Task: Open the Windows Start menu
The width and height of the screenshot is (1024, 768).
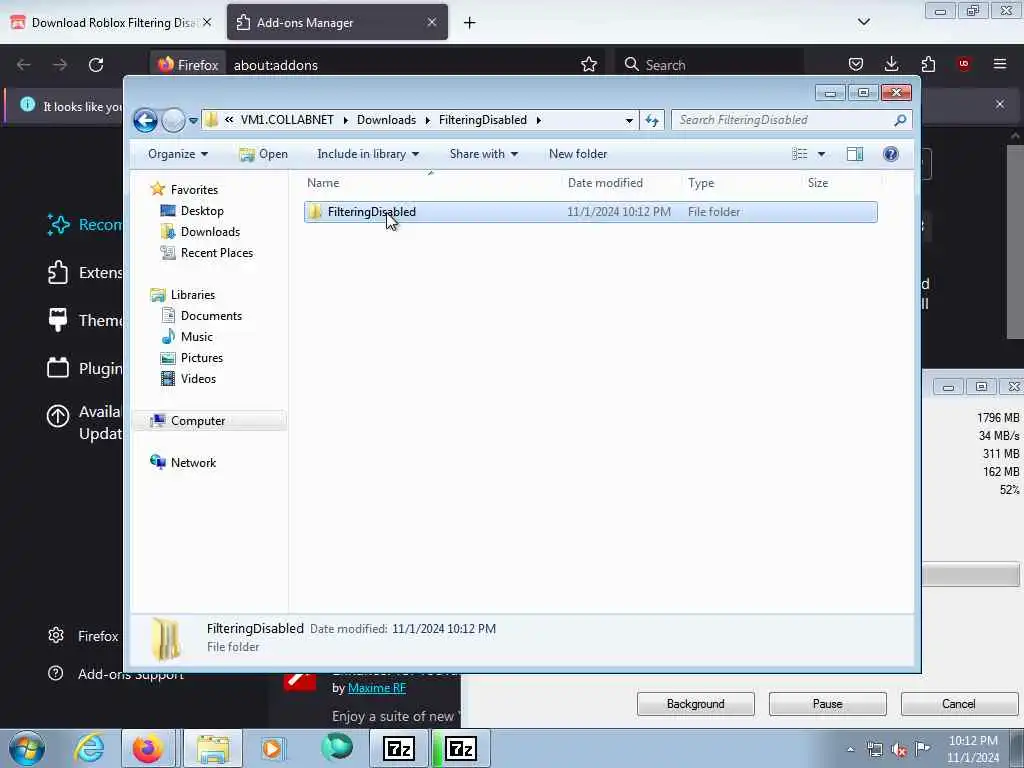Action: pyautogui.click(x=27, y=748)
